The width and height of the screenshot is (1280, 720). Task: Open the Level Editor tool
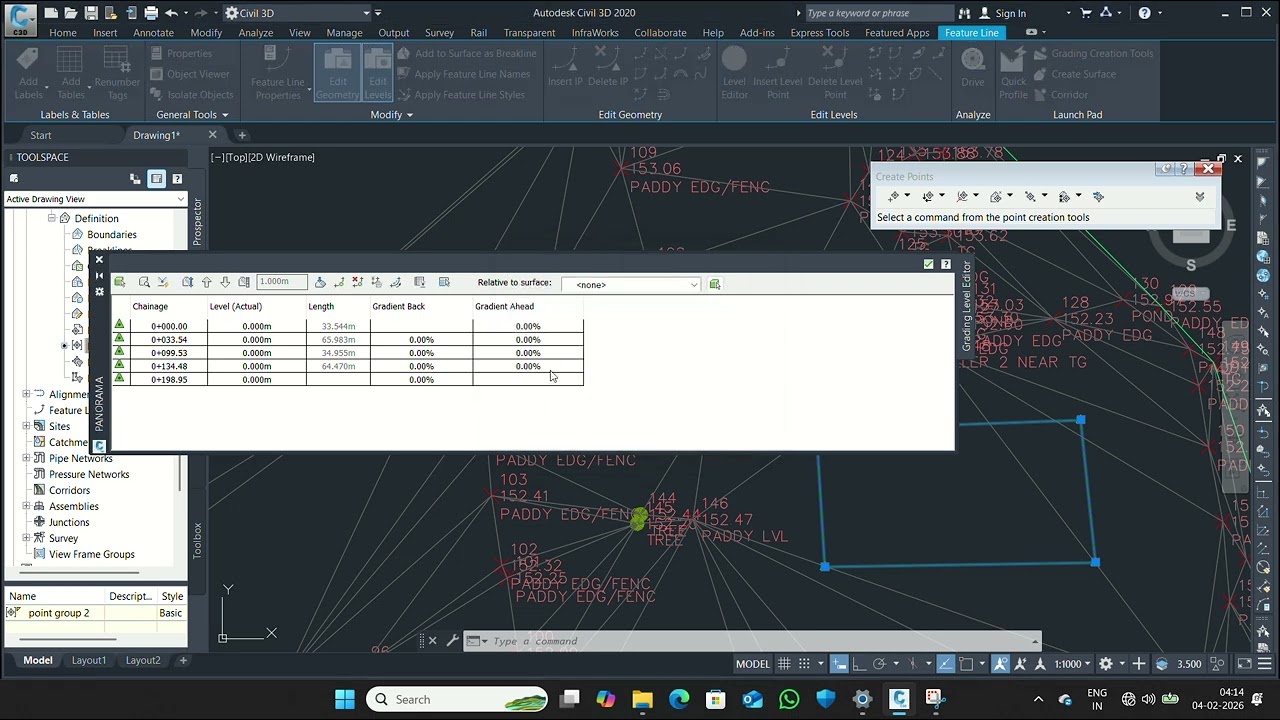pyautogui.click(x=734, y=73)
